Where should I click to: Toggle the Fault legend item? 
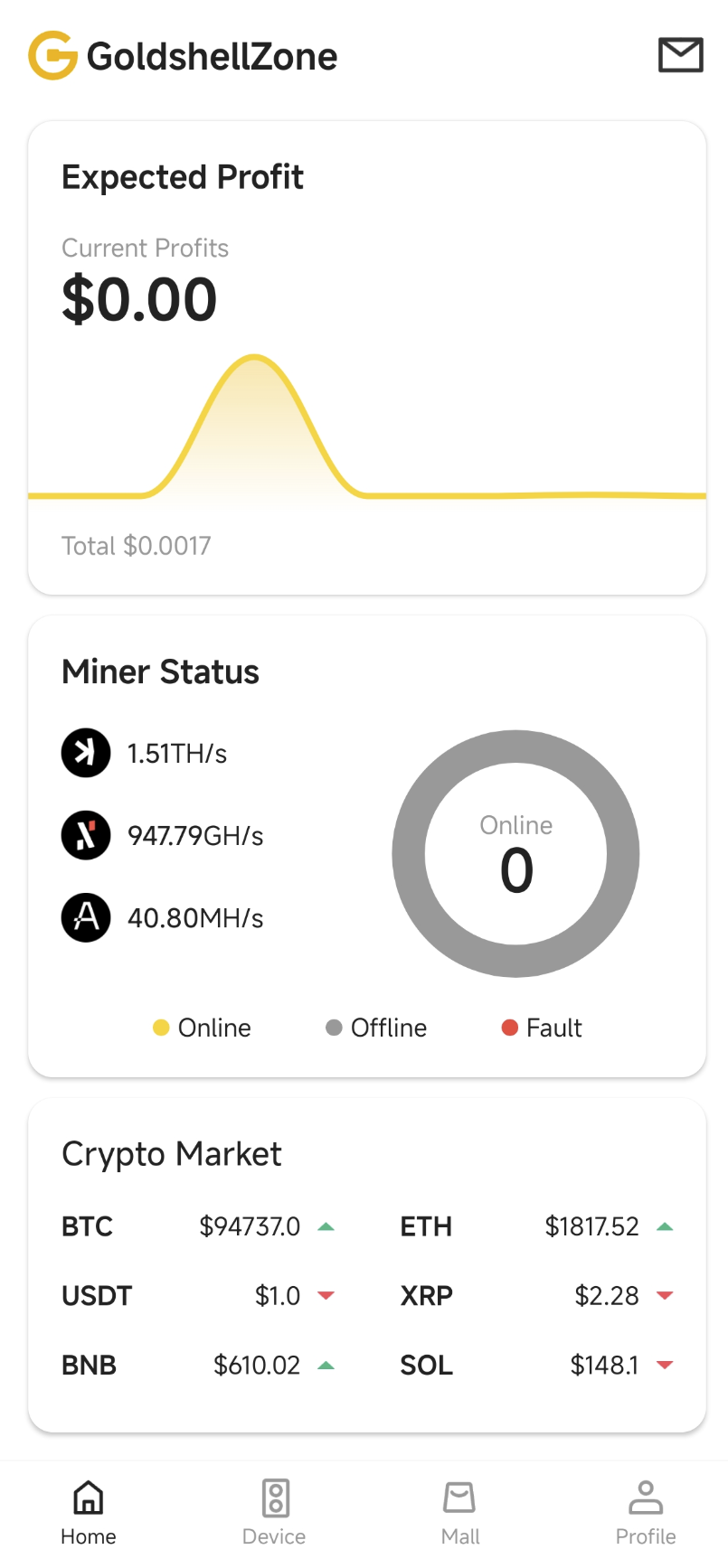542,1028
